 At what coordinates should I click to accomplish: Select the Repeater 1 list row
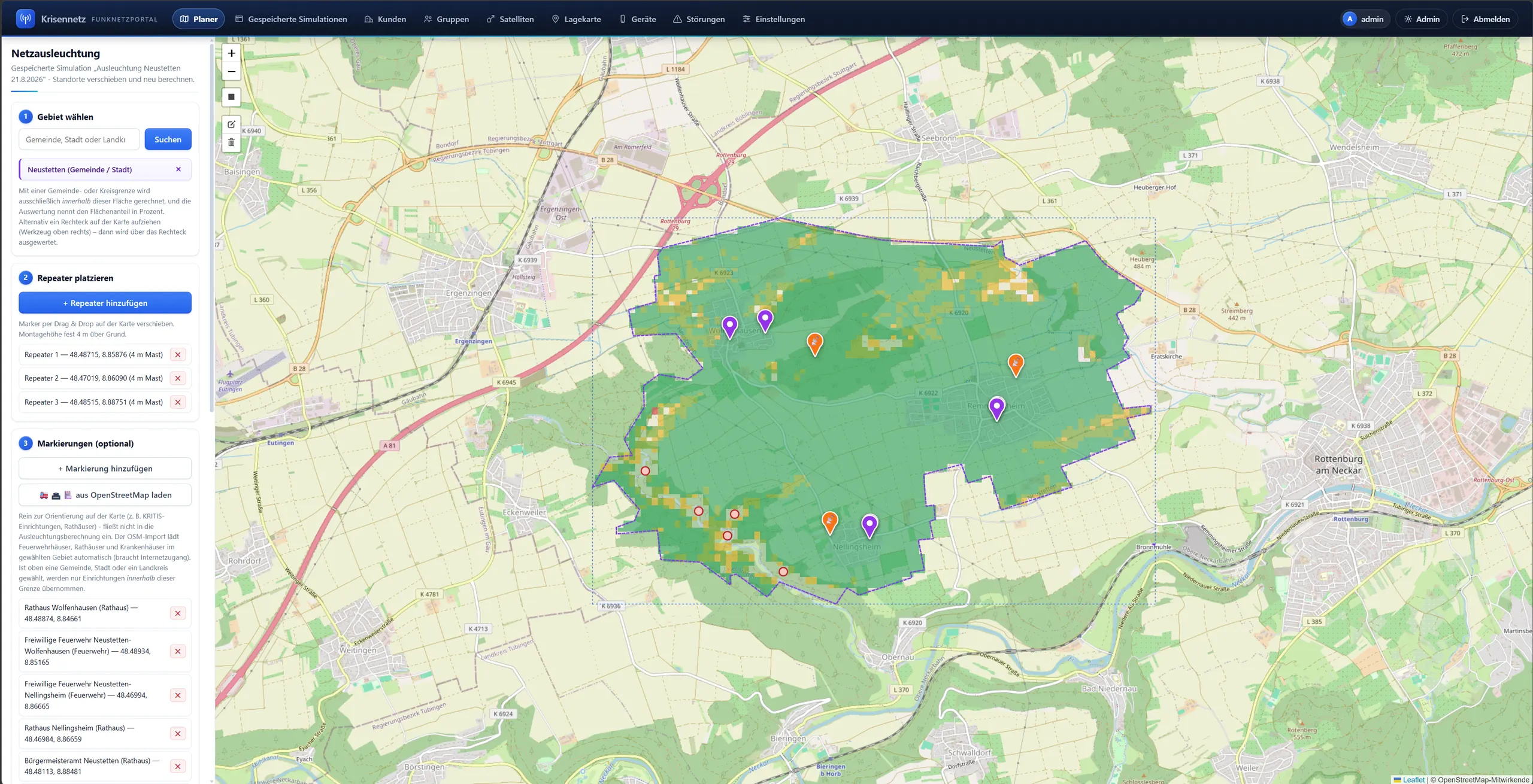(105, 355)
